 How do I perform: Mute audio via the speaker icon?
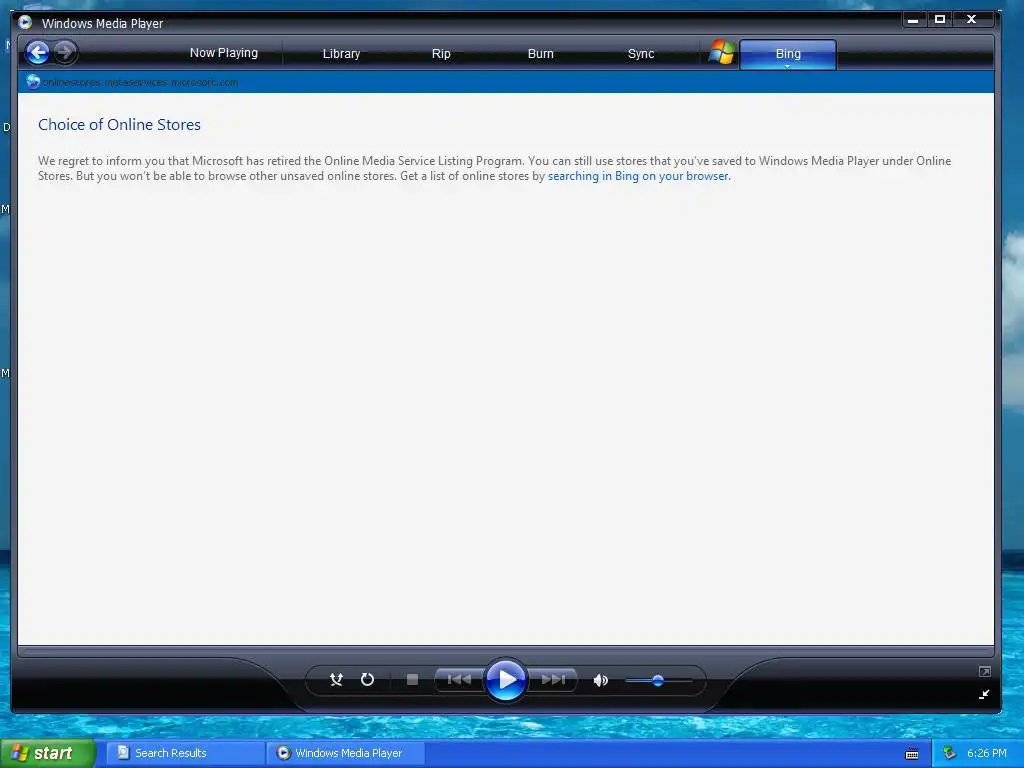point(601,680)
